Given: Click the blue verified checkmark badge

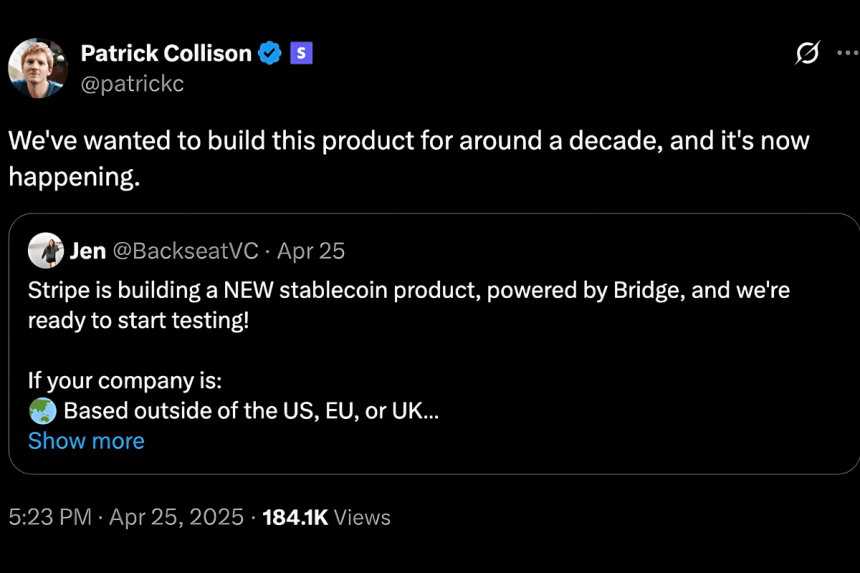Looking at the screenshot, I should 270,53.
